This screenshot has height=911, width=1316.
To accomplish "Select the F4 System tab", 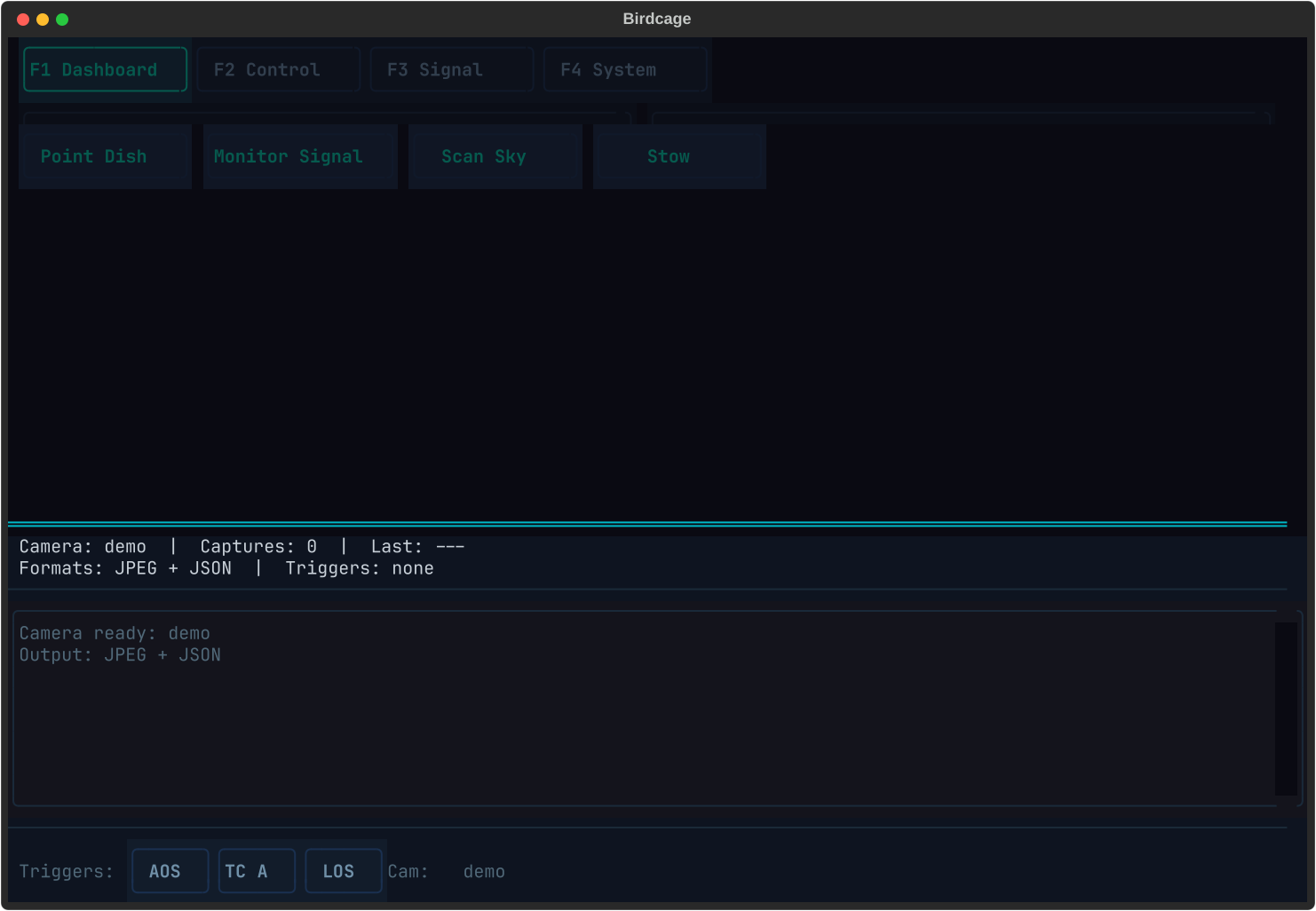I will tap(625, 69).
